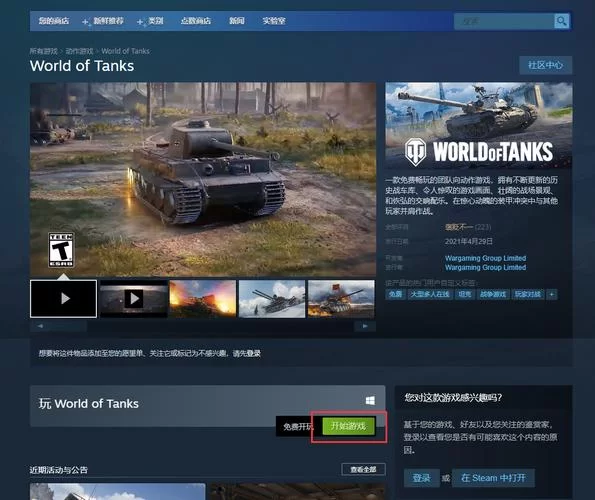595x500 pixels.
Task: Go to the 点数商店 tab
Action: [196, 21]
